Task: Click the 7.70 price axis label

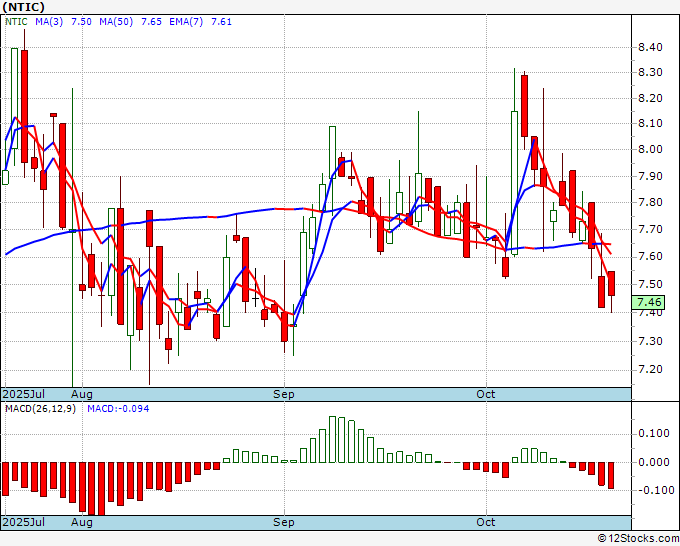Action: coord(650,229)
